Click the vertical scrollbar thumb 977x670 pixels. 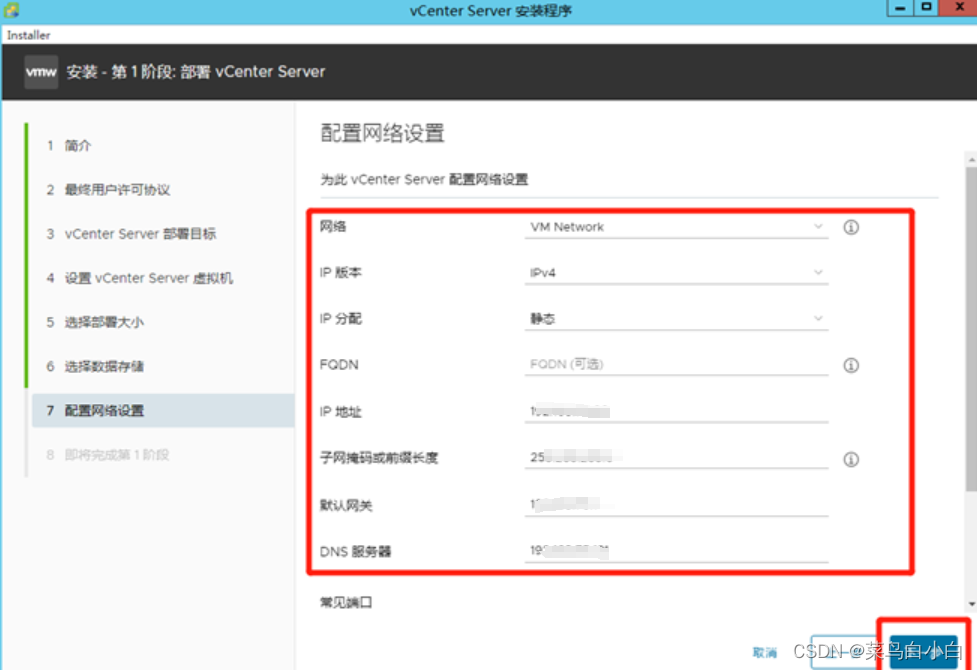coord(971,329)
